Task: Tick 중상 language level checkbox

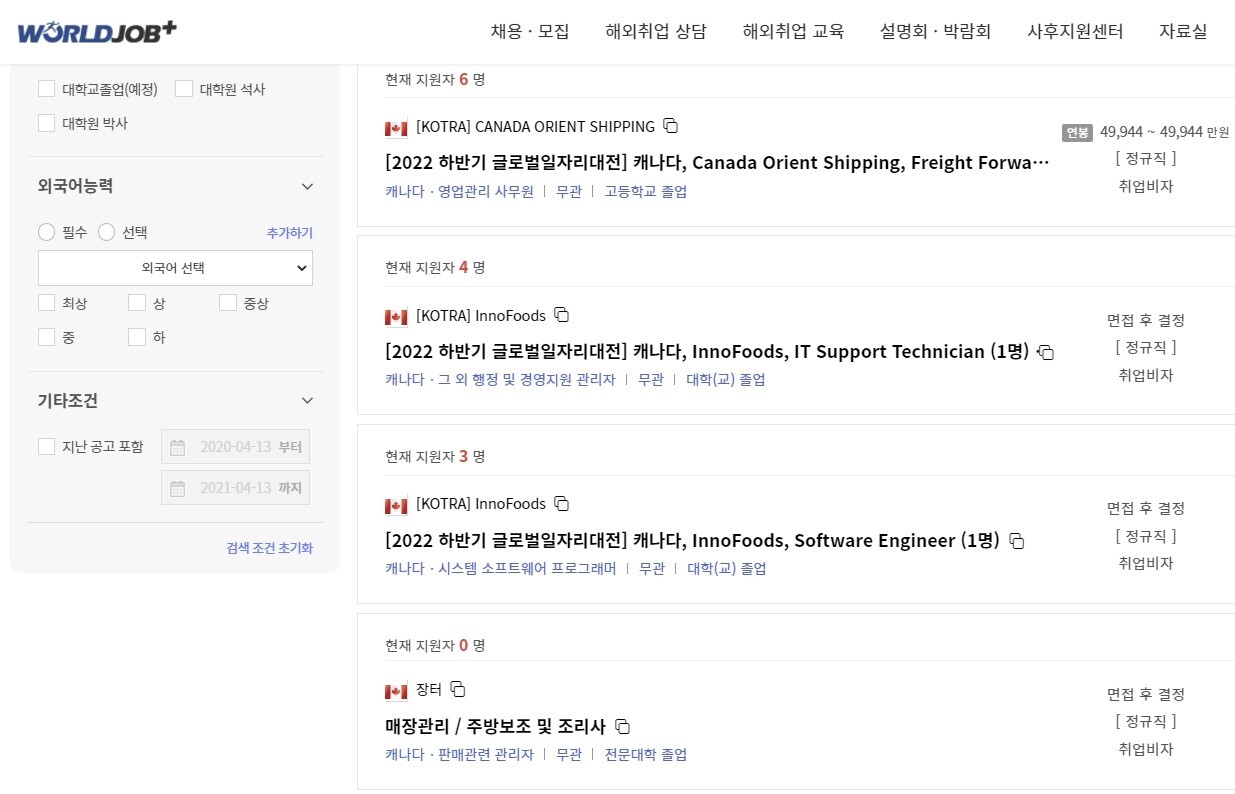Action: [228, 303]
